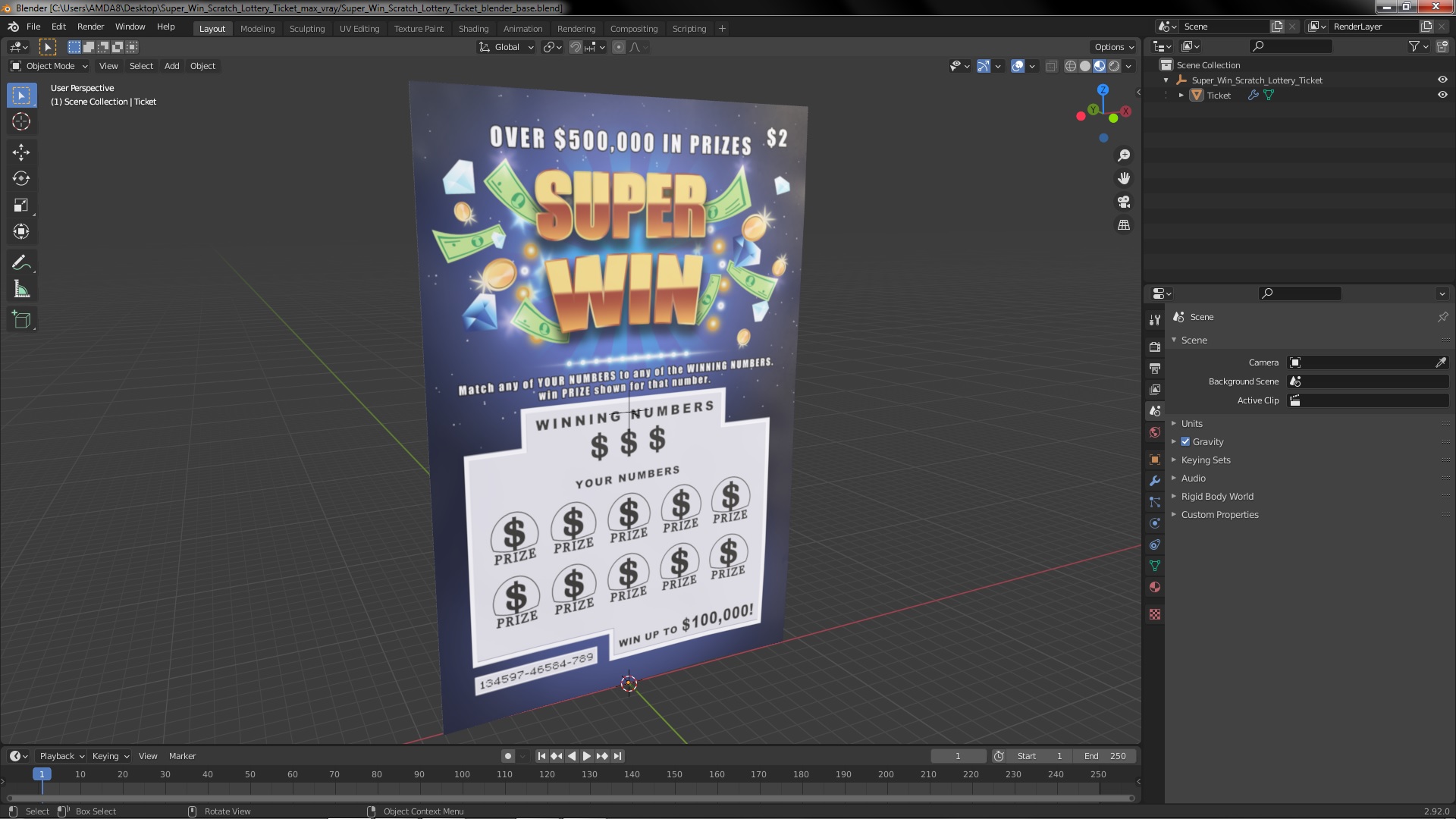Open the Object Mode dropdown
This screenshot has height=819, width=1456.
point(50,66)
